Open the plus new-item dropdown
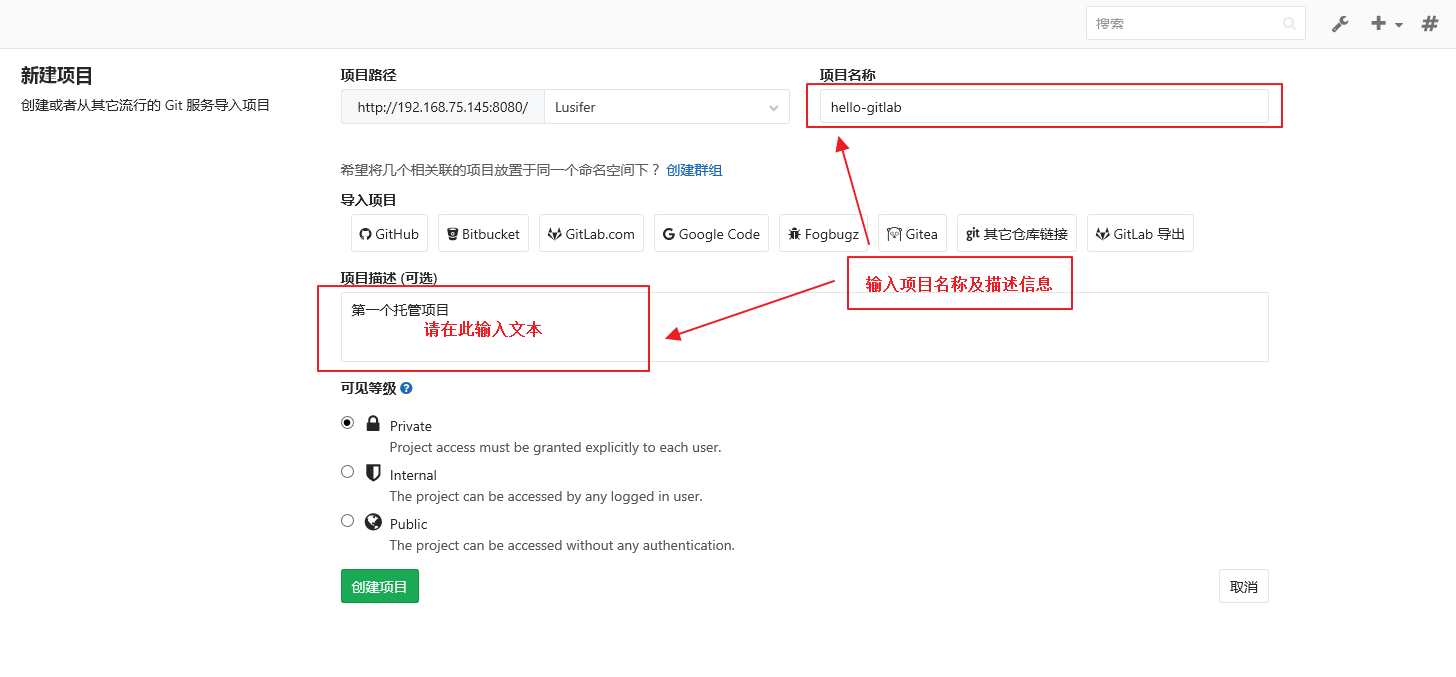Image resolution: width=1456 pixels, height=677 pixels. click(x=1386, y=24)
